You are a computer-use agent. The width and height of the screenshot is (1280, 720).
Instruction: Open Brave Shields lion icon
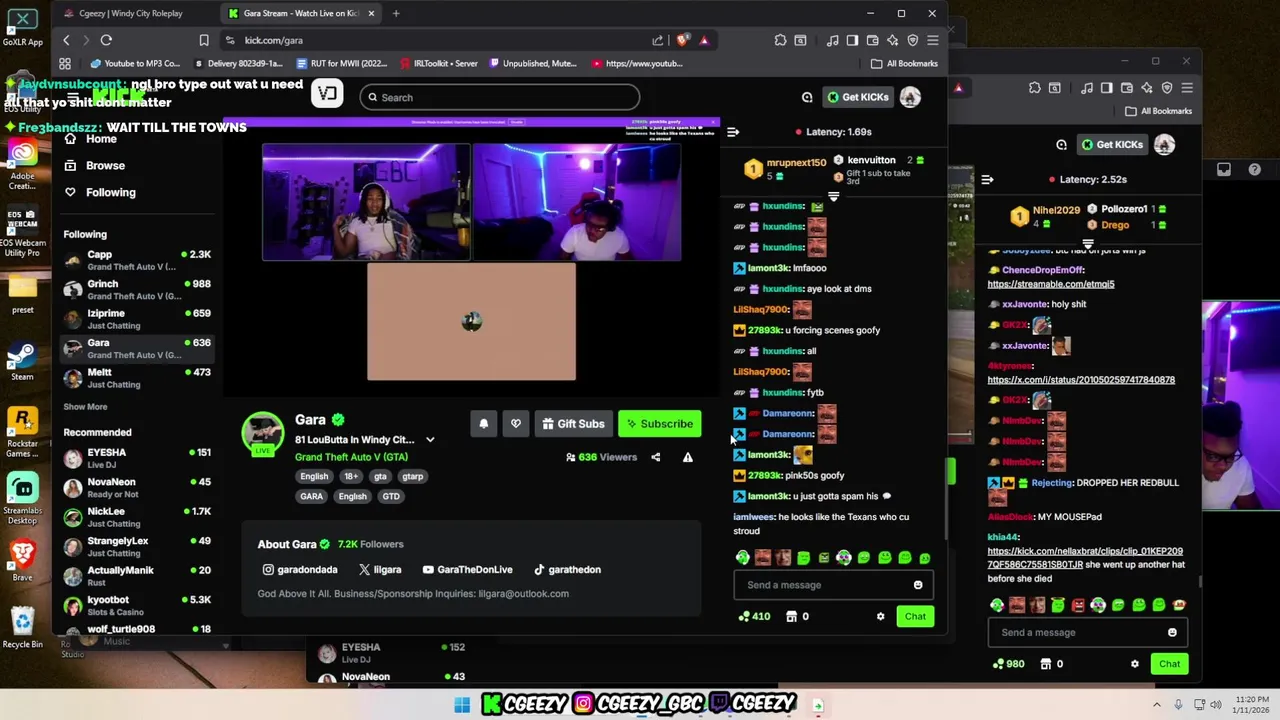[682, 40]
